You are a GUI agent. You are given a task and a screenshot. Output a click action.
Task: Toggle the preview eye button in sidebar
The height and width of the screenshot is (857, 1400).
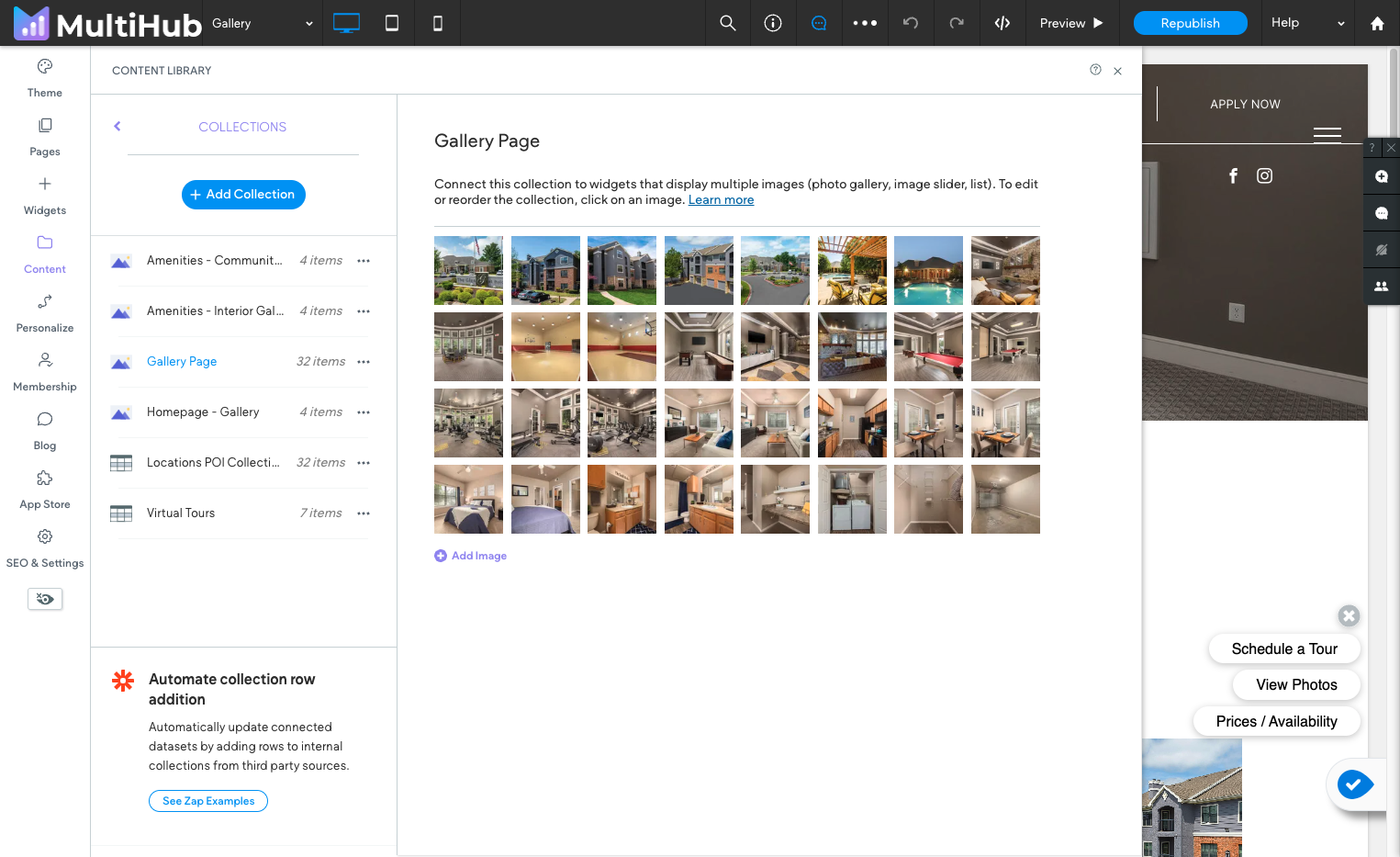[45, 599]
